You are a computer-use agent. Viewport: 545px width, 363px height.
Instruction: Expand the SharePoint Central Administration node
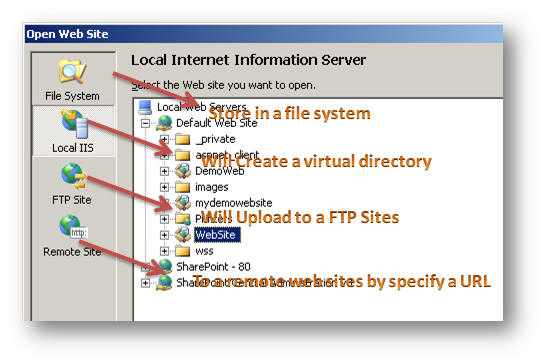pyautogui.click(x=145, y=283)
